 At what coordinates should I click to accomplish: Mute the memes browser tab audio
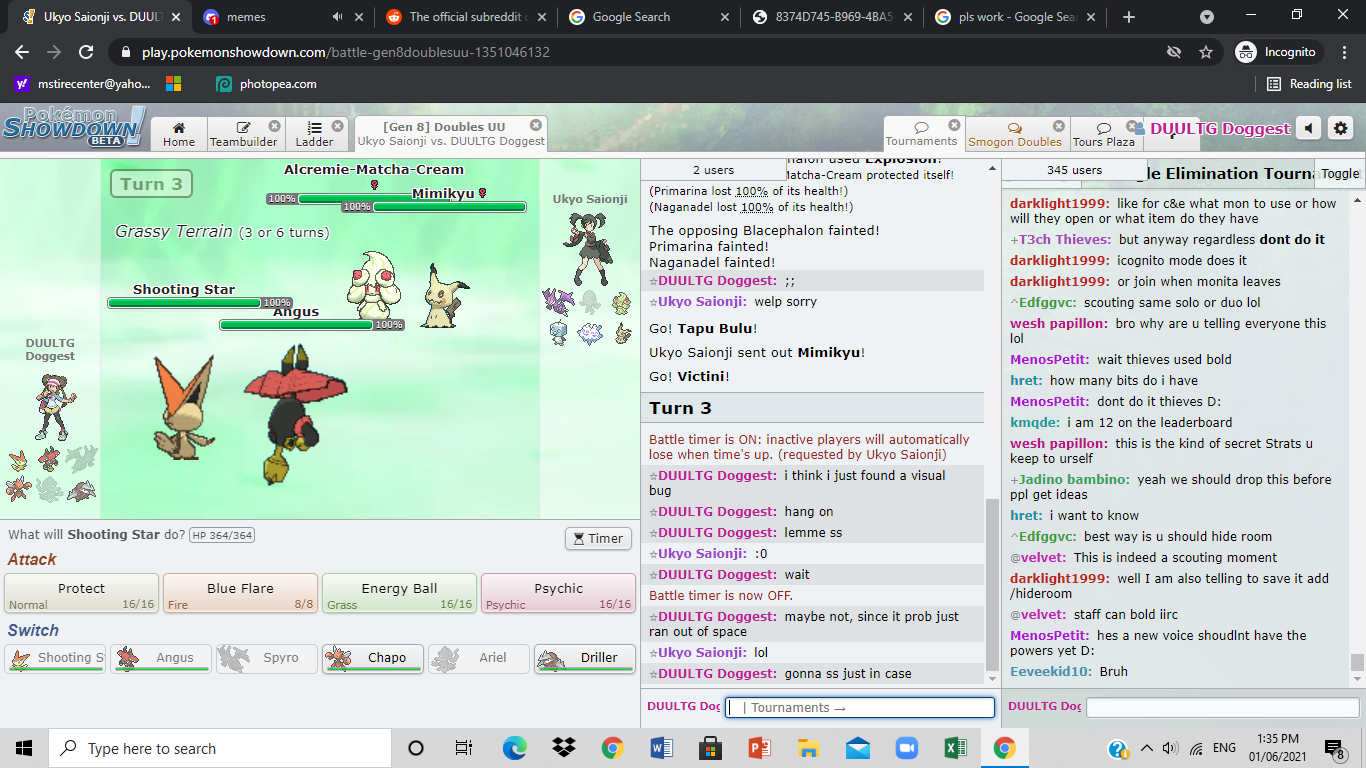(338, 17)
